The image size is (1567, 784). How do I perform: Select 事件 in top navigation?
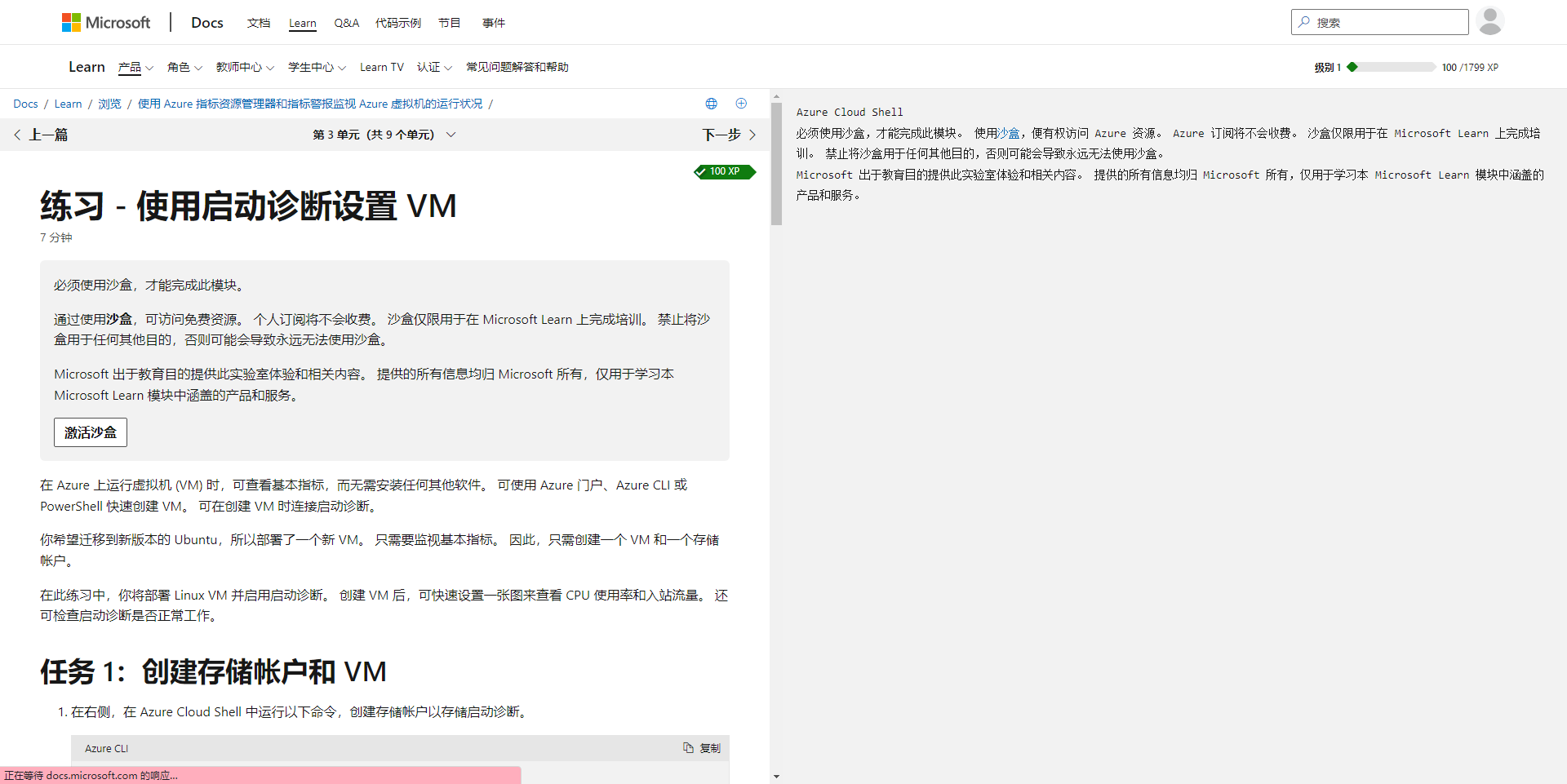click(494, 23)
